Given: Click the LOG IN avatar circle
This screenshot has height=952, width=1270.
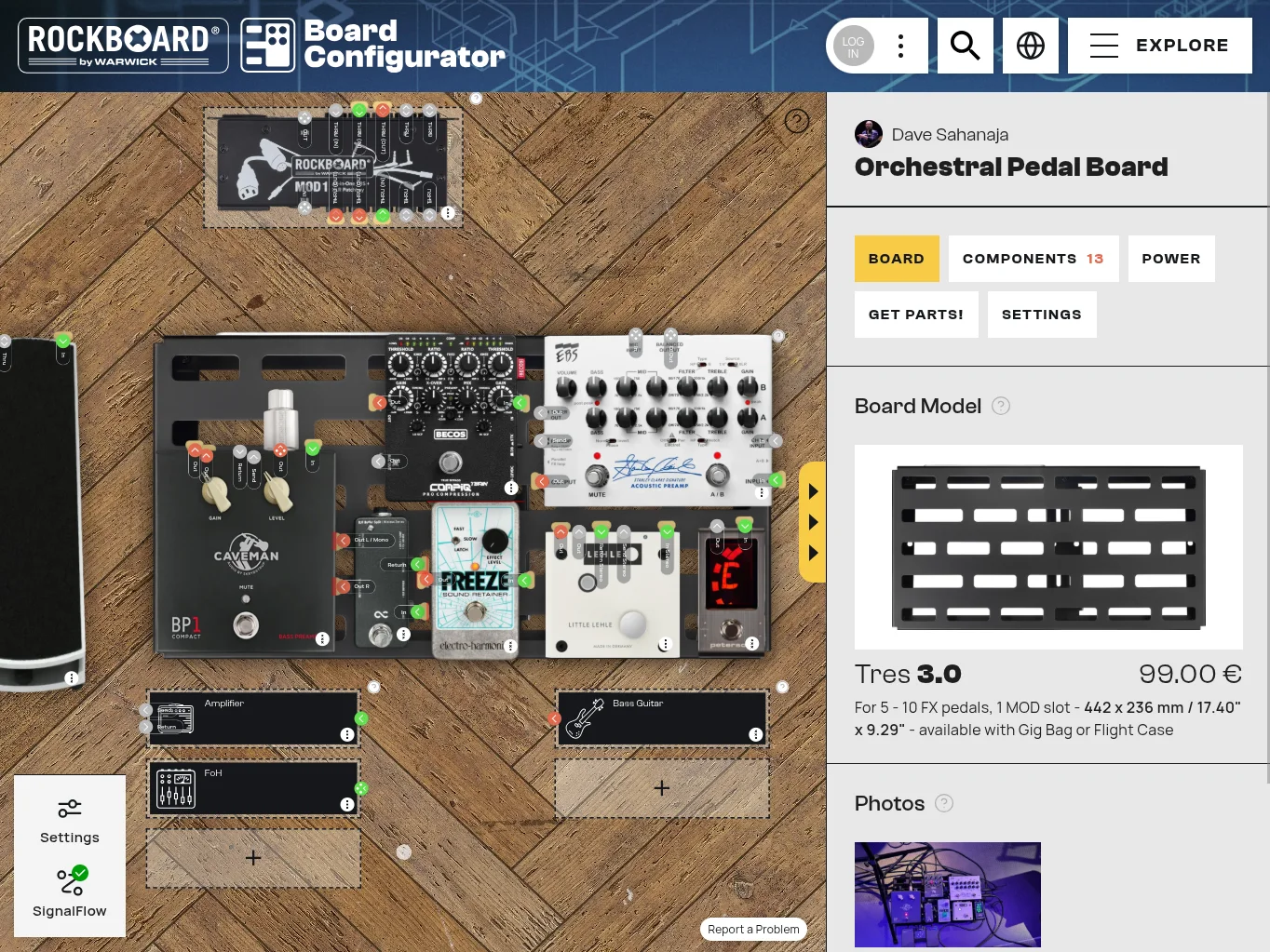Looking at the screenshot, I should pyautogui.click(x=853, y=46).
